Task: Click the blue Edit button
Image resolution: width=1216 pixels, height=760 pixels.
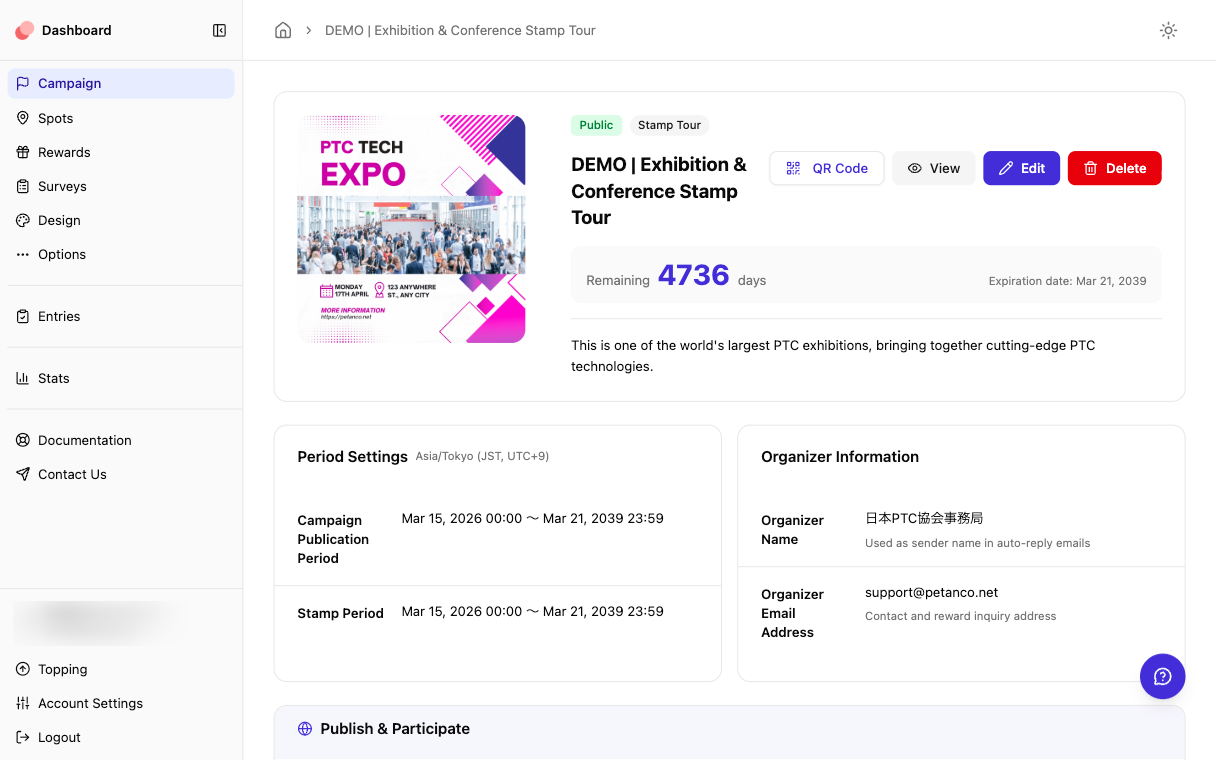Action: coord(1021,168)
